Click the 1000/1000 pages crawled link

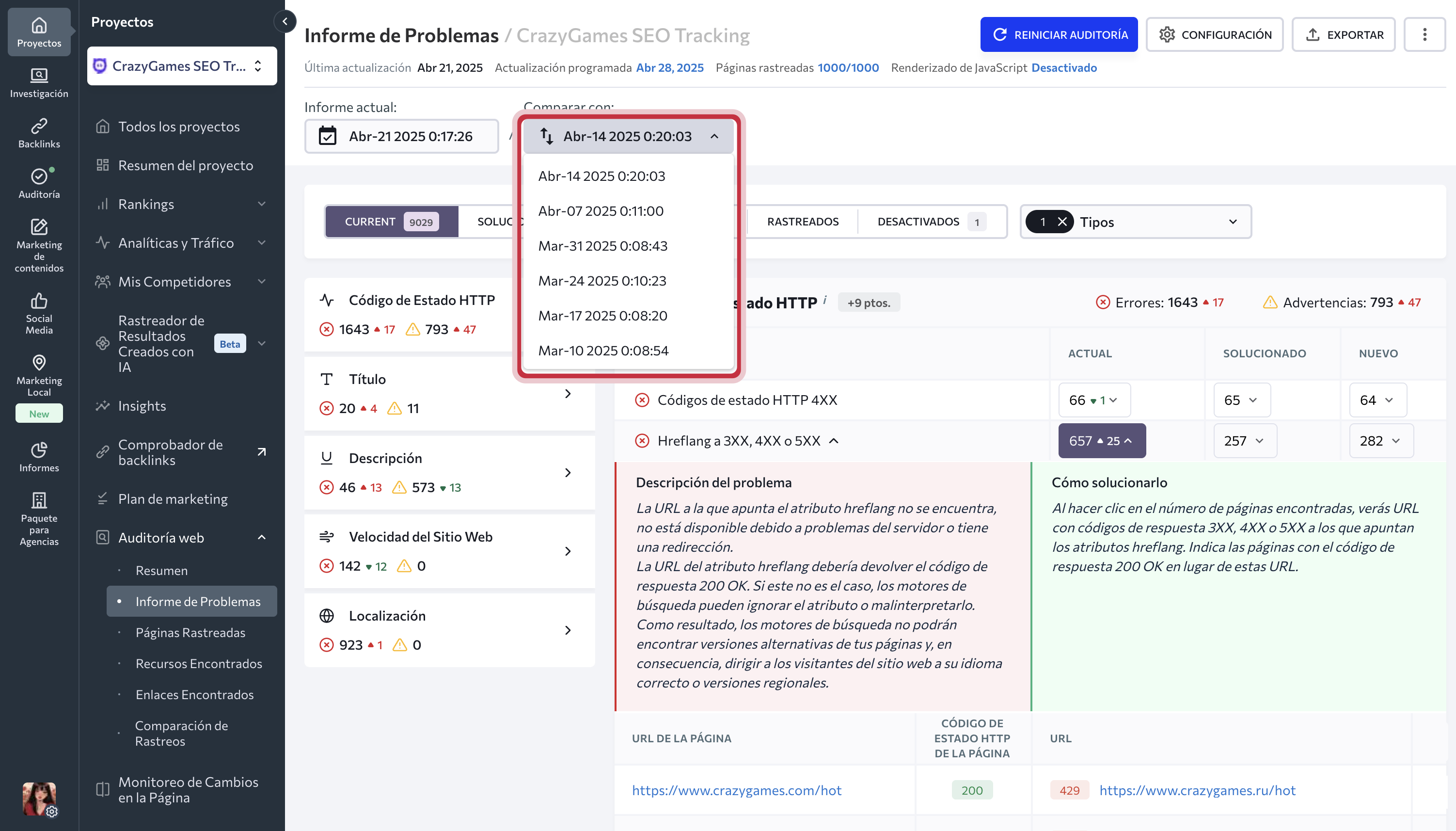coord(848,67)
